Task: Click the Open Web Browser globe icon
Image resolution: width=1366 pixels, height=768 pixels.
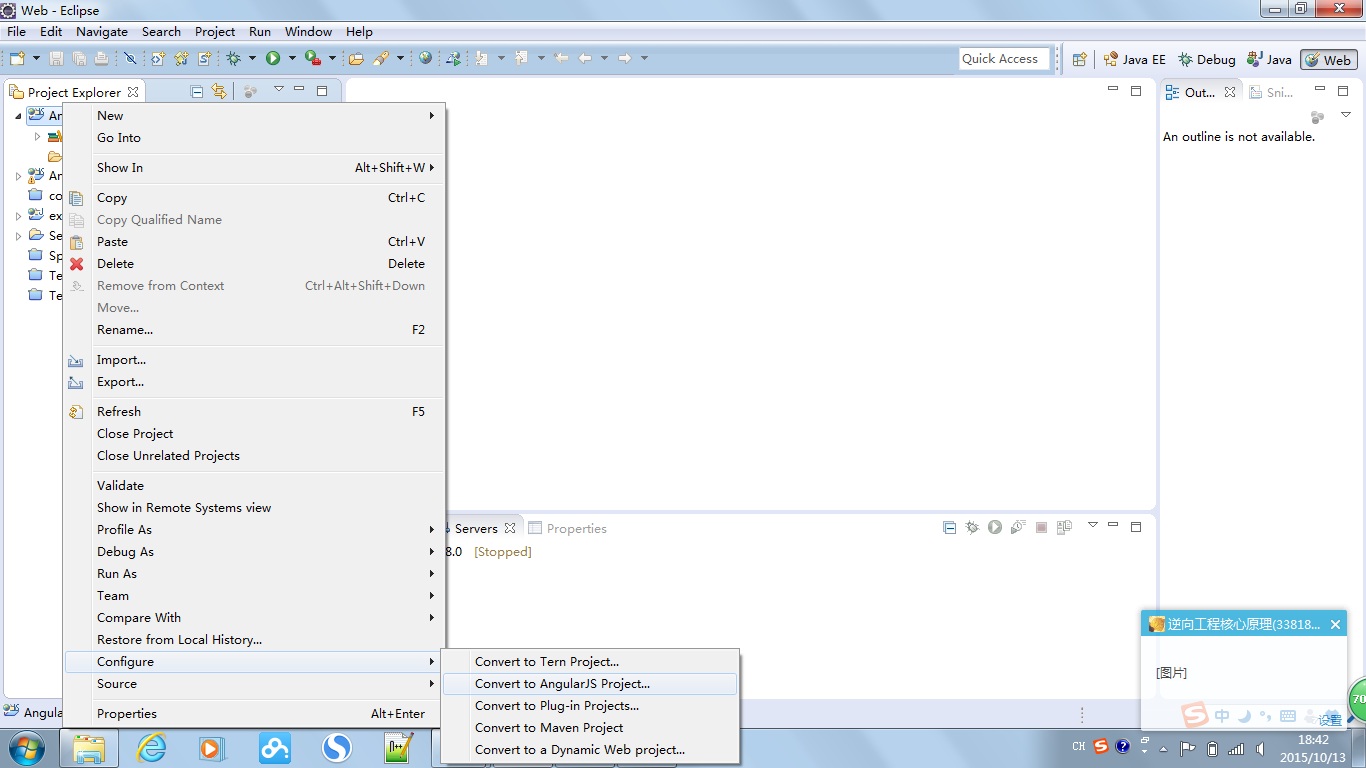Action: pyautogui.click(x=425, y=59)
